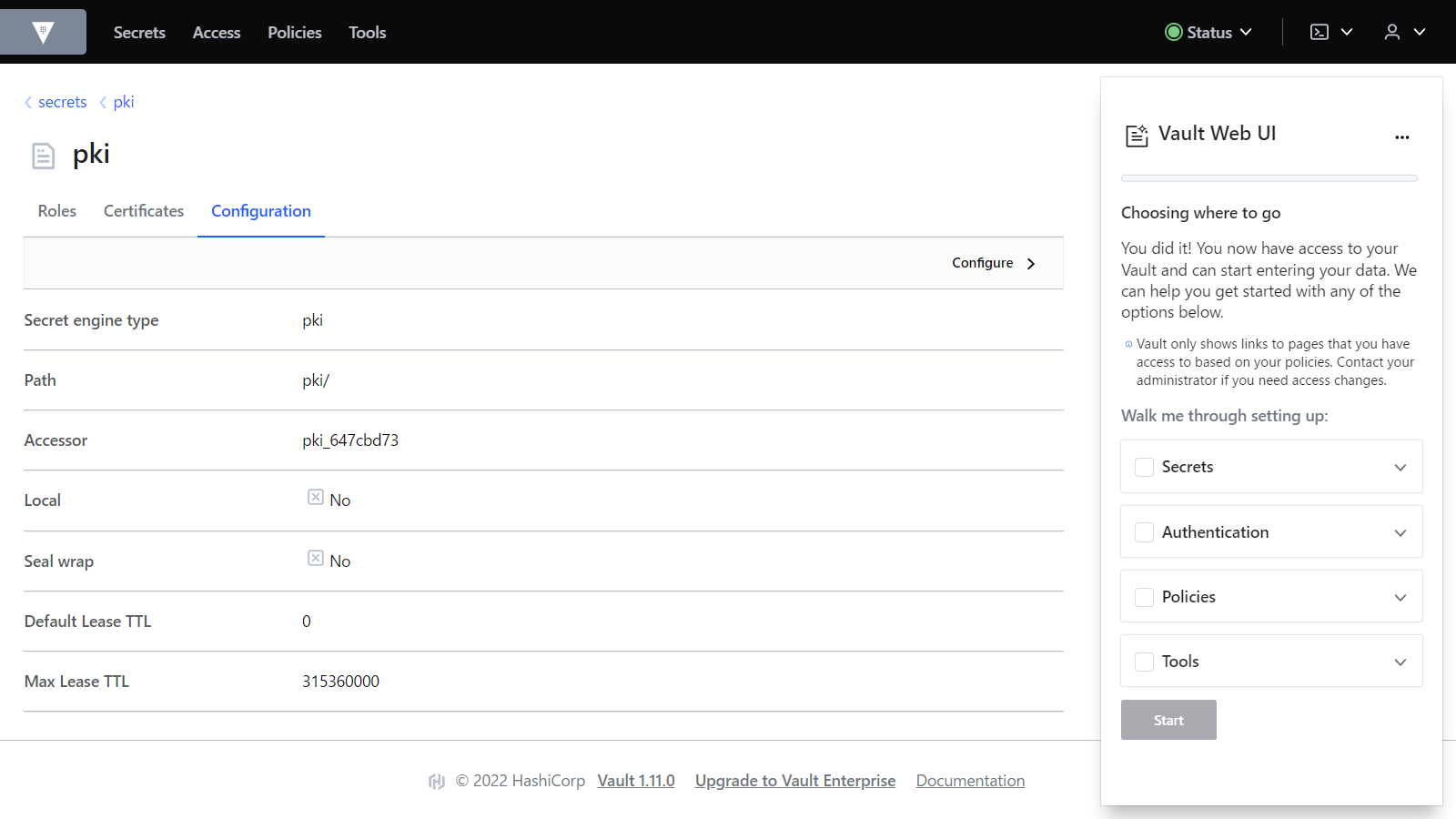Click the Vault Web UI guide icon
1456x819 pixels.
(x=1137, y=136)
